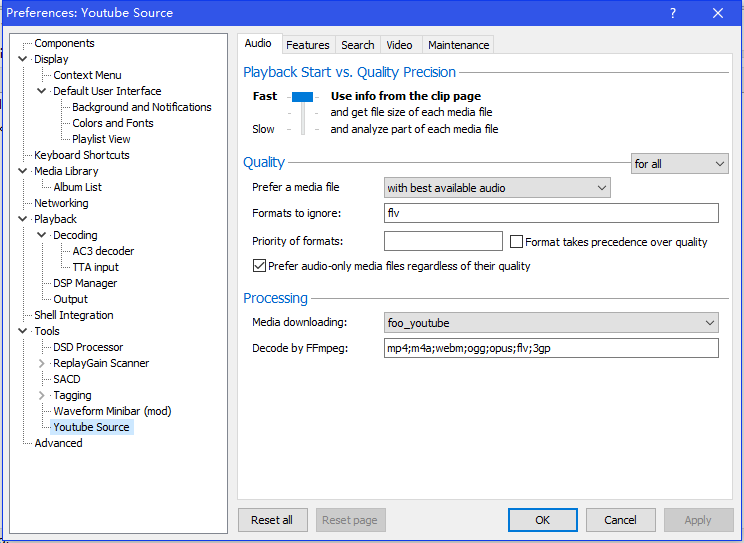Switch to the Maintenance tab
Screen dimensions: 744x543
pyautogui.click(x=458, y=45)
